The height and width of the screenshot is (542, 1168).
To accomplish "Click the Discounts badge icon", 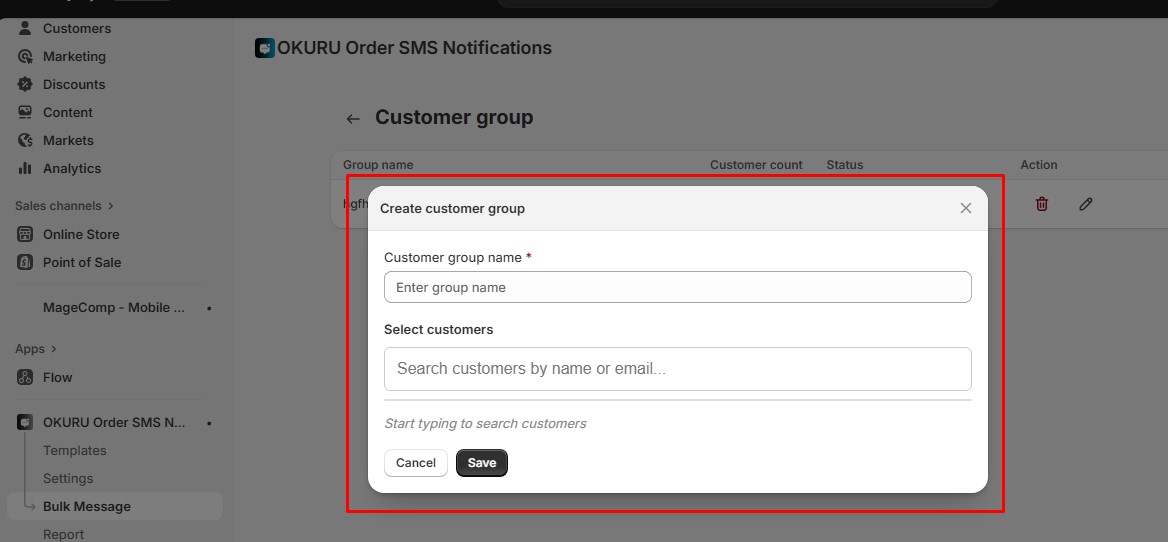I will coord(25,85).
